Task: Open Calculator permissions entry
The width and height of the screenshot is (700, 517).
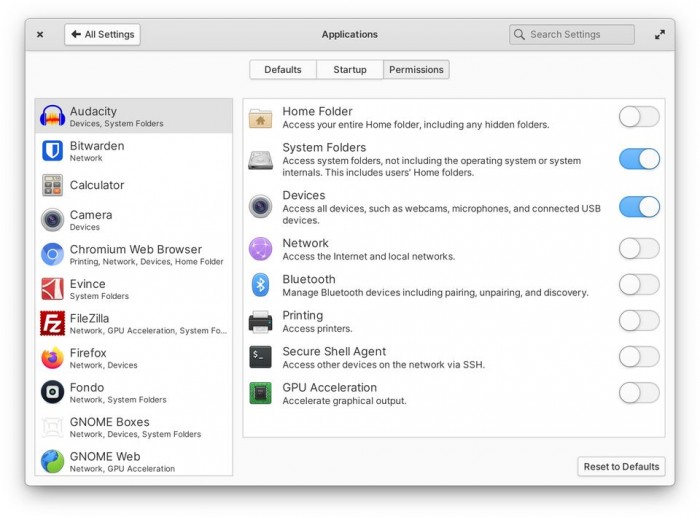Action: click(x=133, y=185)
